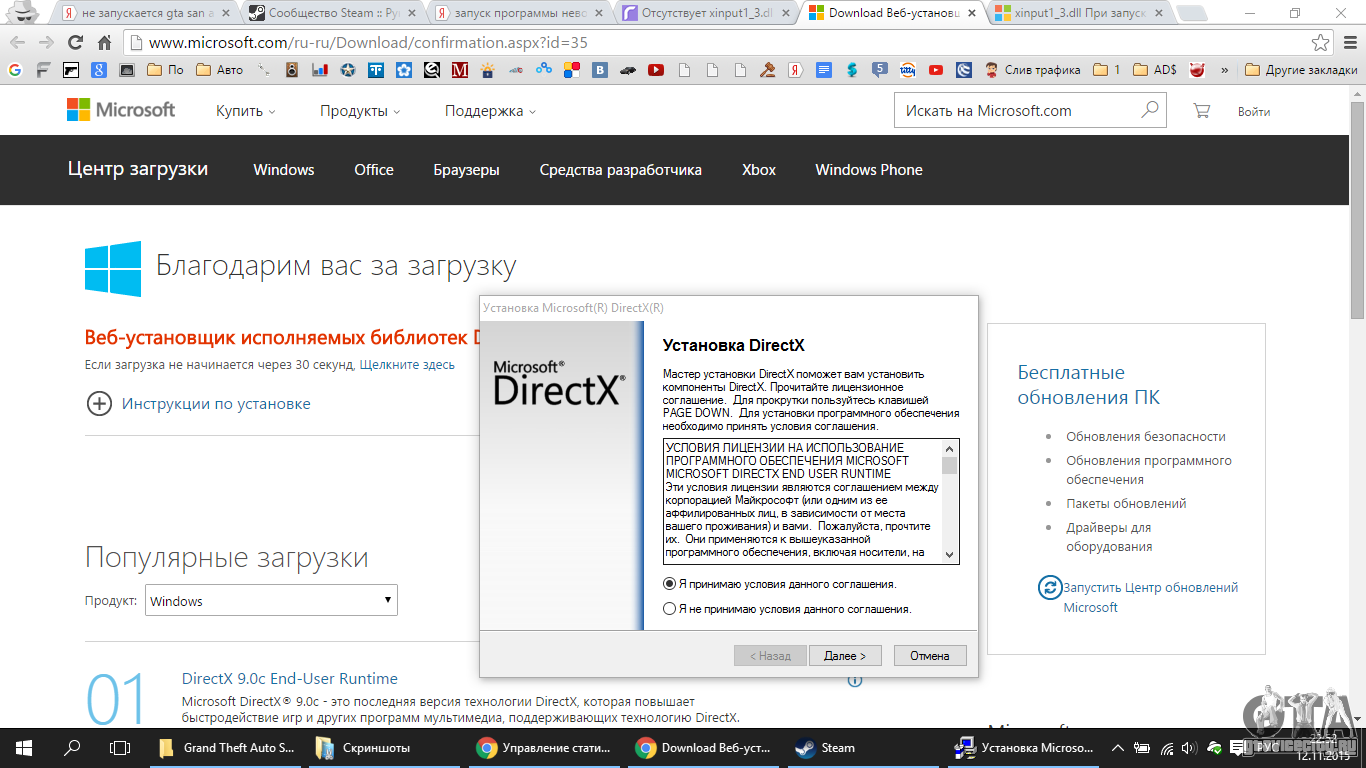Click the Центр загрузки heading link
1366x768 pixels.
click(x=138, y=169)
